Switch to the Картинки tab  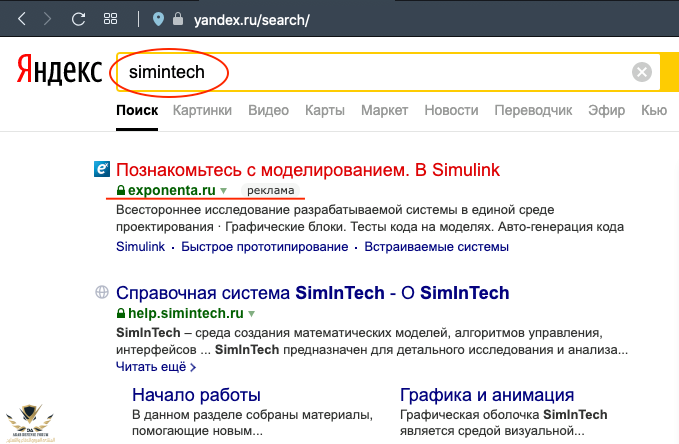[202, 110]
